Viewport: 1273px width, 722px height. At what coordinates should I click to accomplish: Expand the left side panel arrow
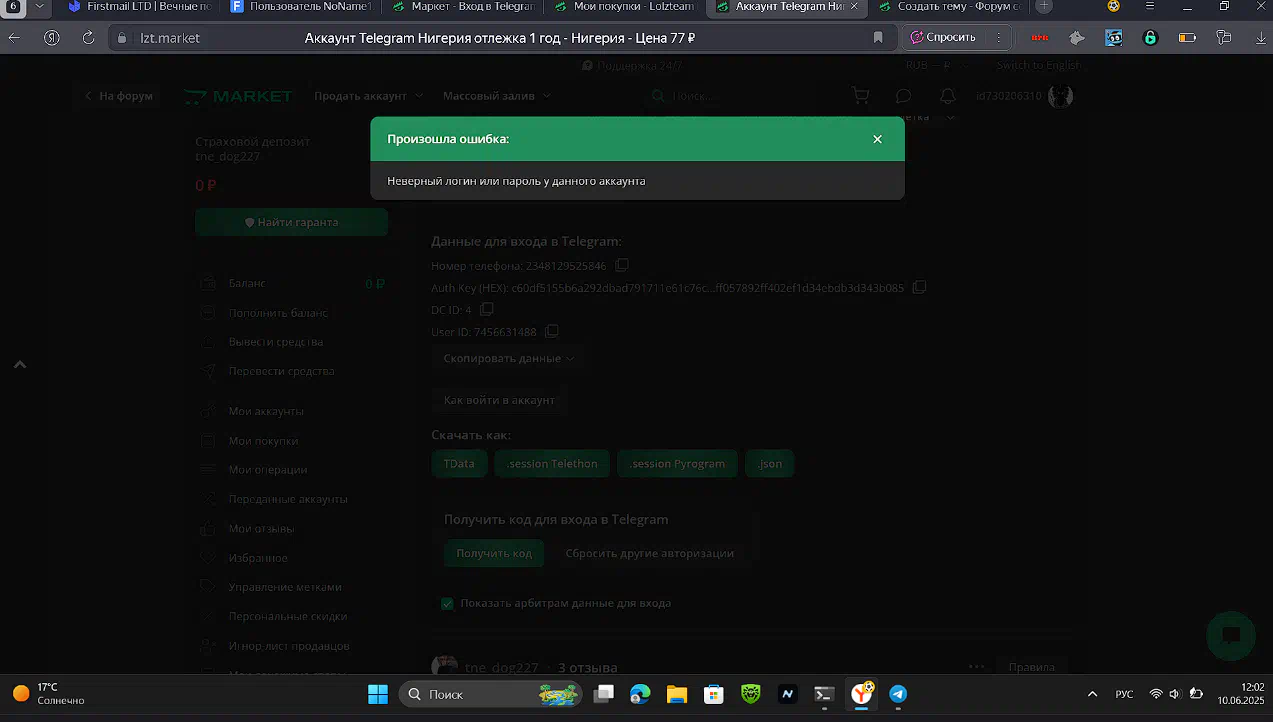(20, 365)
